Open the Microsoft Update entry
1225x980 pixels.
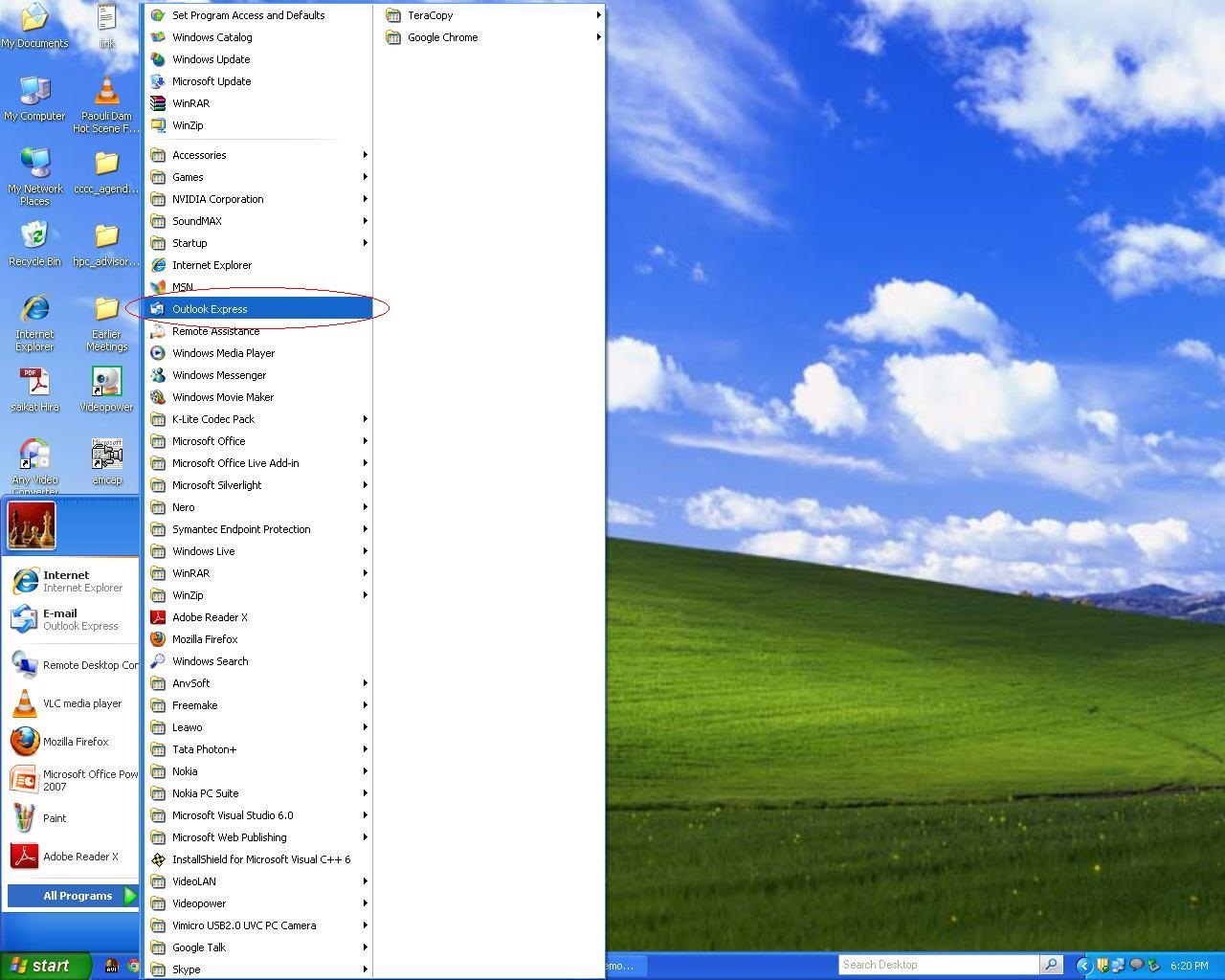(259, 81)
